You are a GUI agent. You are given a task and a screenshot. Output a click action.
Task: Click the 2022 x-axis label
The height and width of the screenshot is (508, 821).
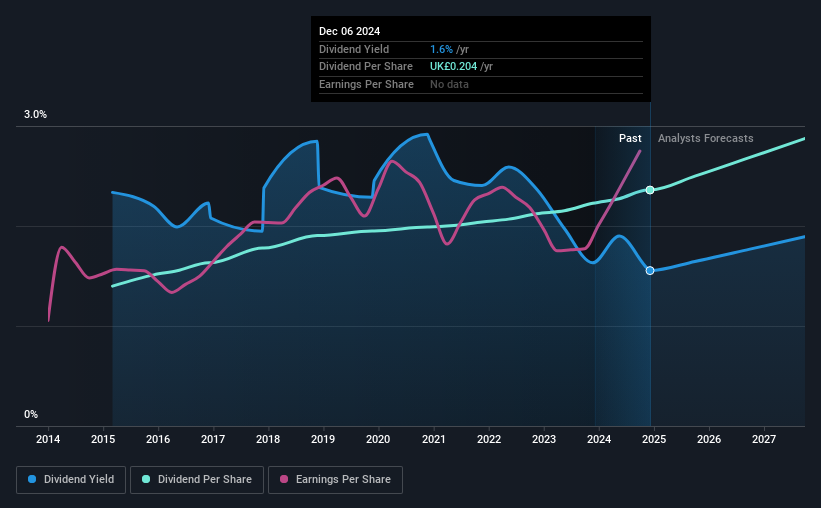tap(489, 439)
